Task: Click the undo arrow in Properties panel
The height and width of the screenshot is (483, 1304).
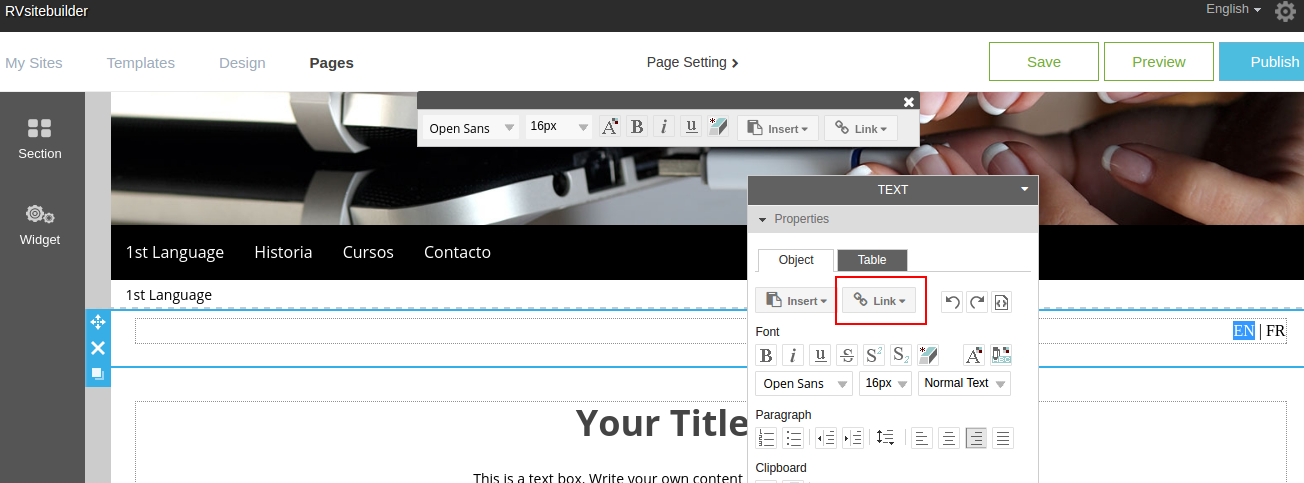Action: pyautogui.click(x=952, y=302)
